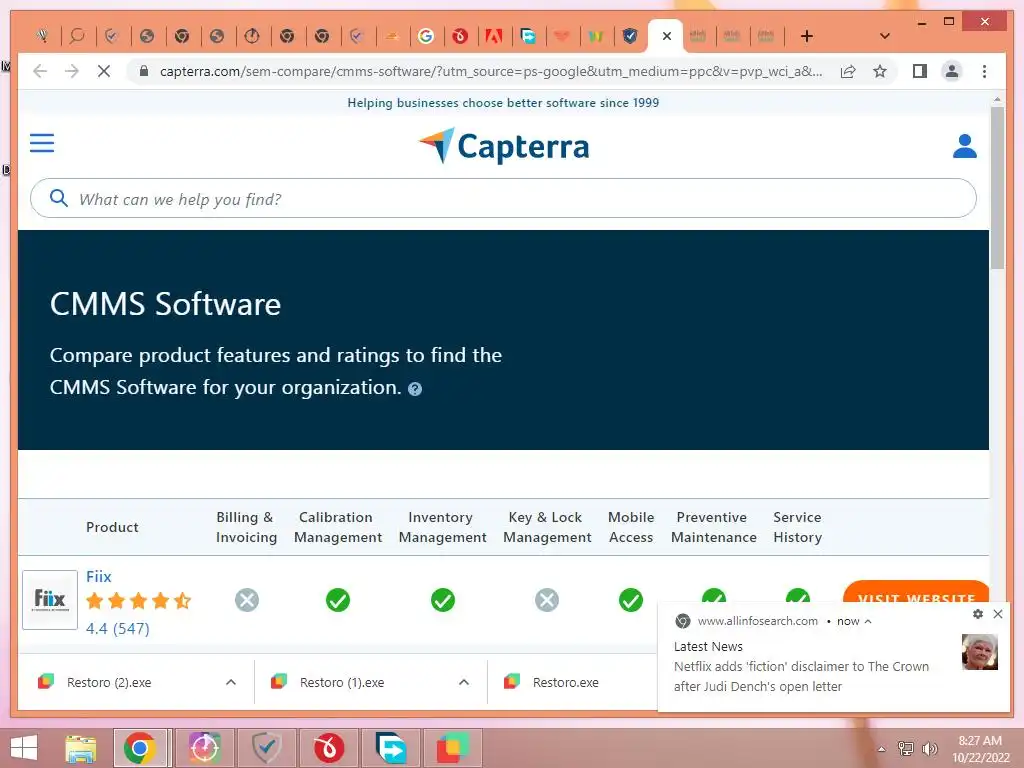The height and width of the screenshot is (768, 1024).
Task: Show hidden system tray icons
Action: [x=882, y=749]
